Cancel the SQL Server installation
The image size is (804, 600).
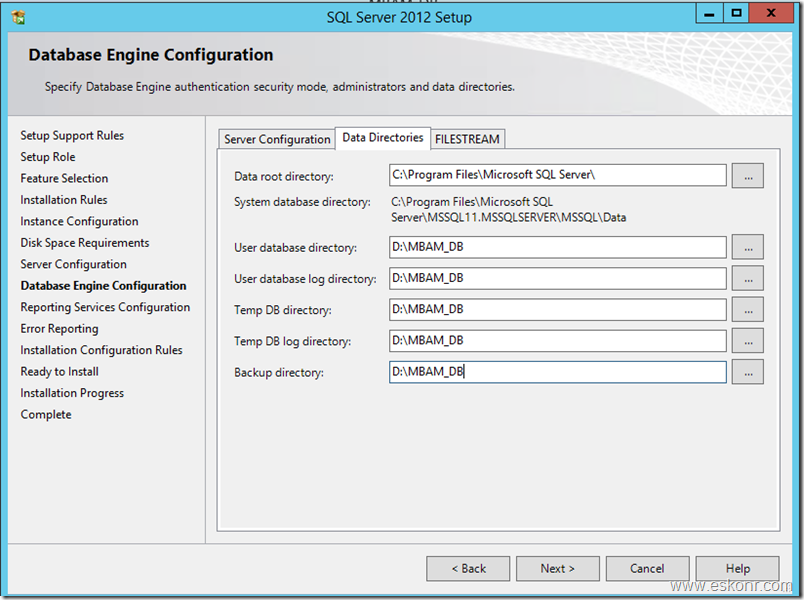[647, 568]
